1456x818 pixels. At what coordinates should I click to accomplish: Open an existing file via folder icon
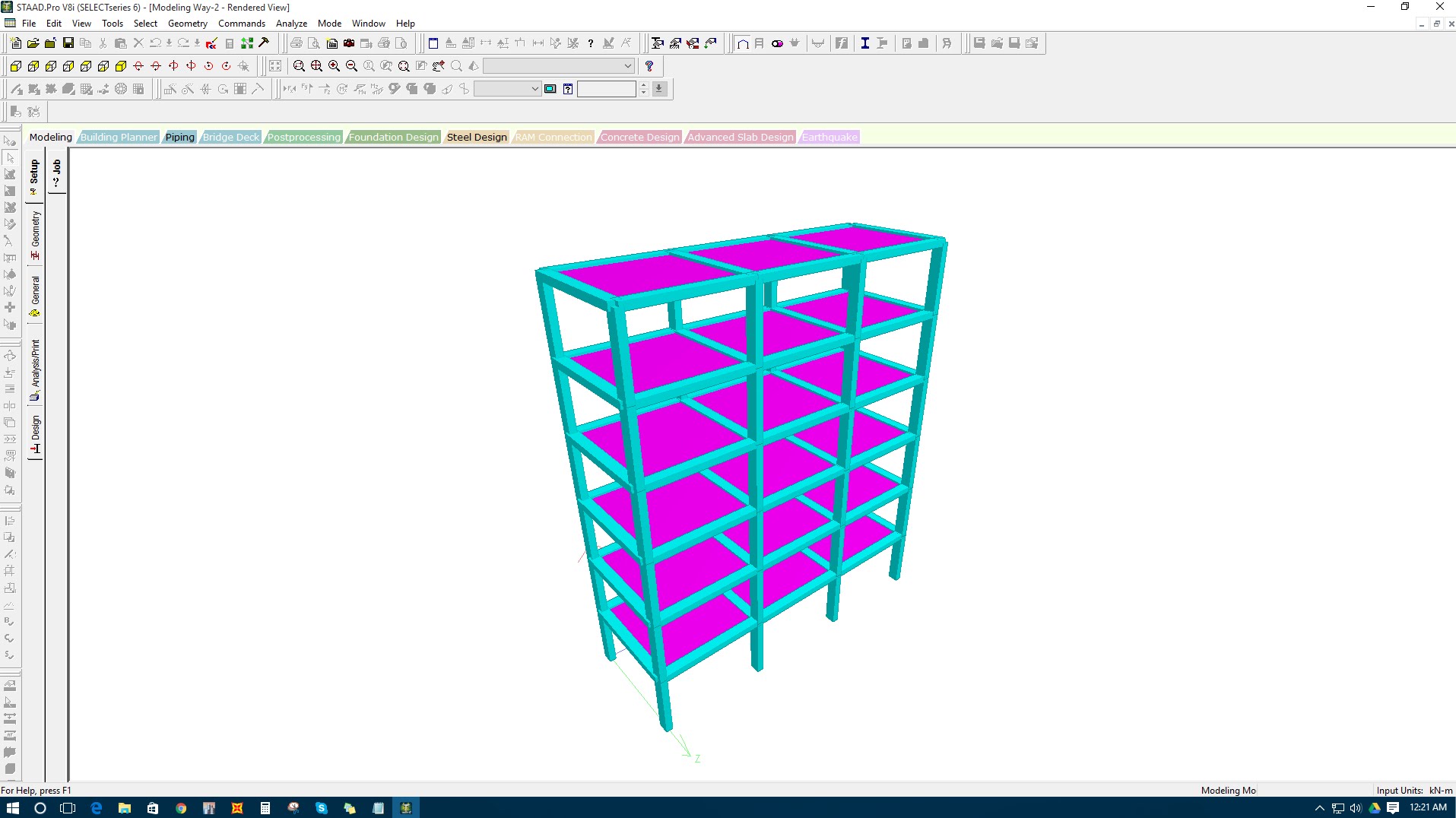coord(33,43)
